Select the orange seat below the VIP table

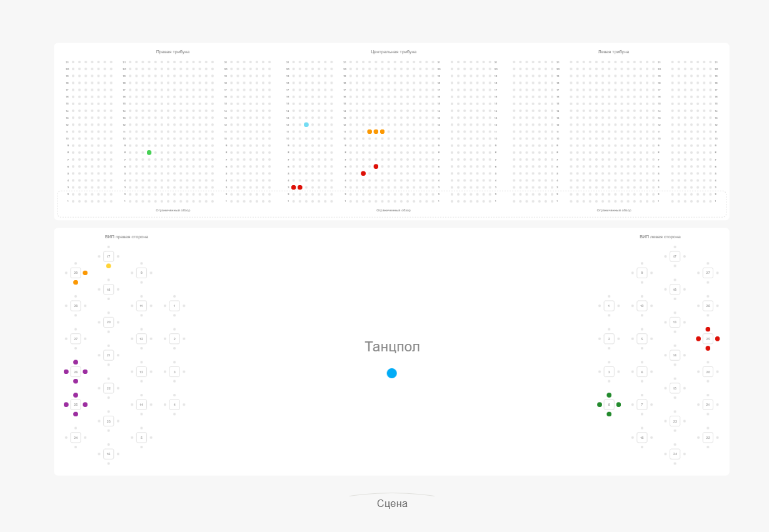tap(75, 282)
